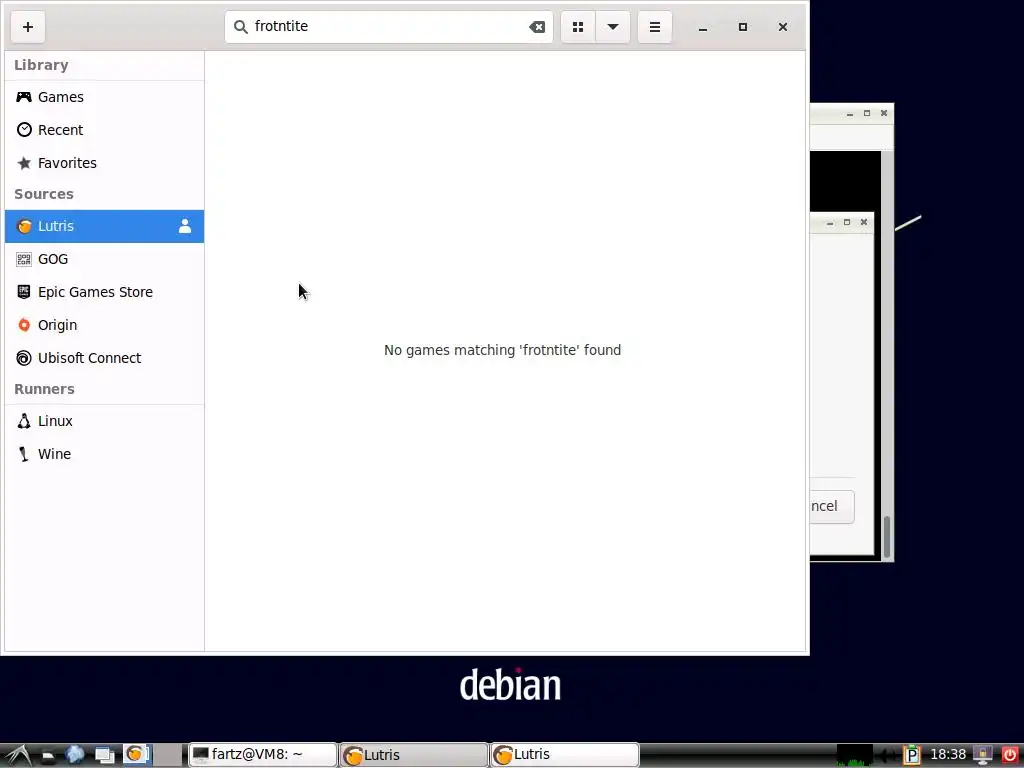Click the power button tray icon
1024x768 pixels.
click(x=1010, y=756)
